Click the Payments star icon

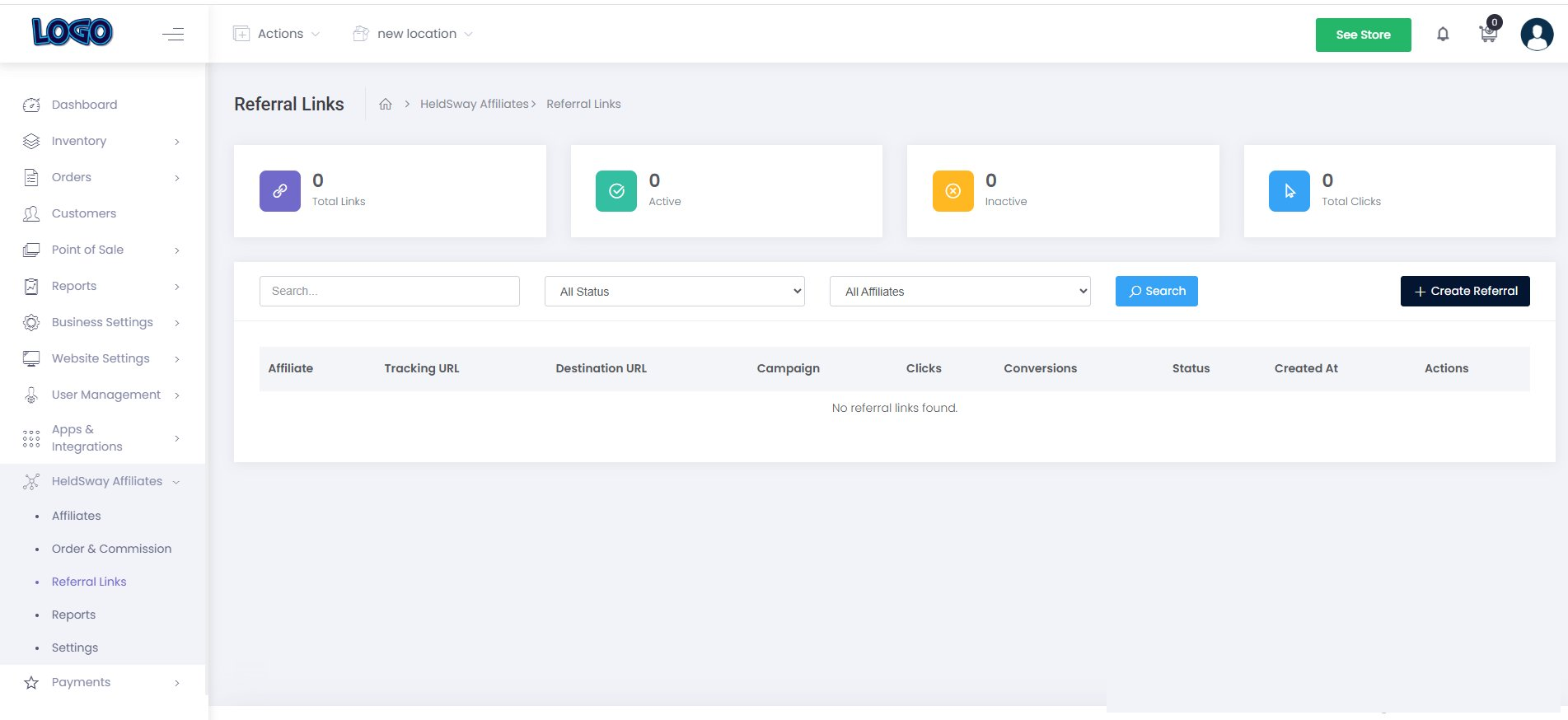31,682
